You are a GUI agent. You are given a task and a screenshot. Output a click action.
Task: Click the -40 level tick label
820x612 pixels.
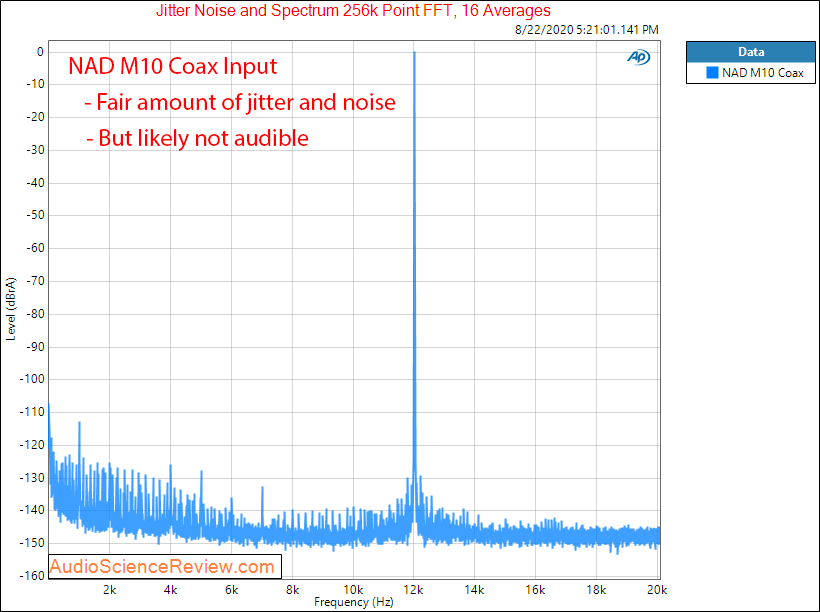36,183
